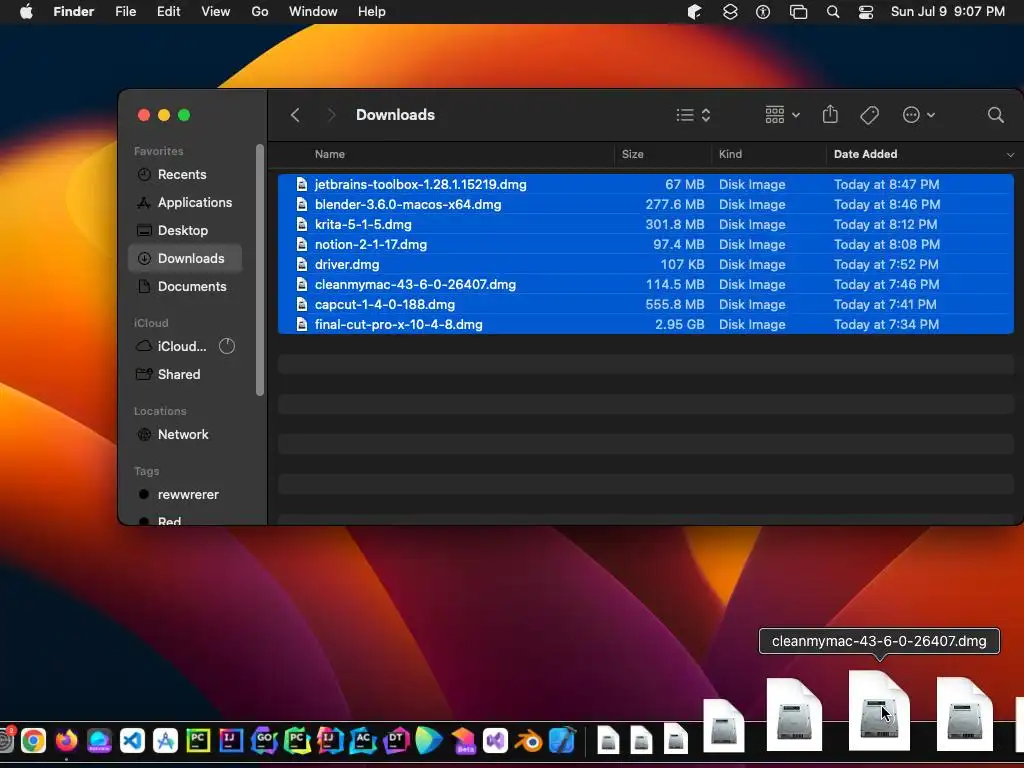Open the list view switcher dropdown
The image size is (1024, 768).
(694, 115)
